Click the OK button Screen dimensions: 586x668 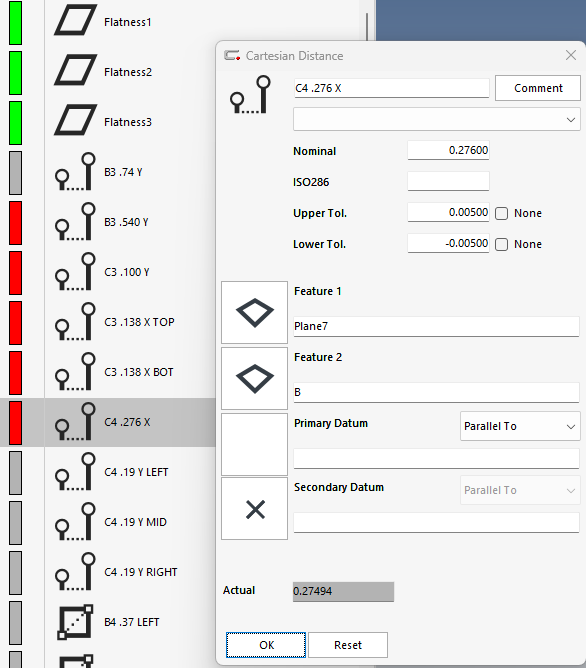coord(266,645)
